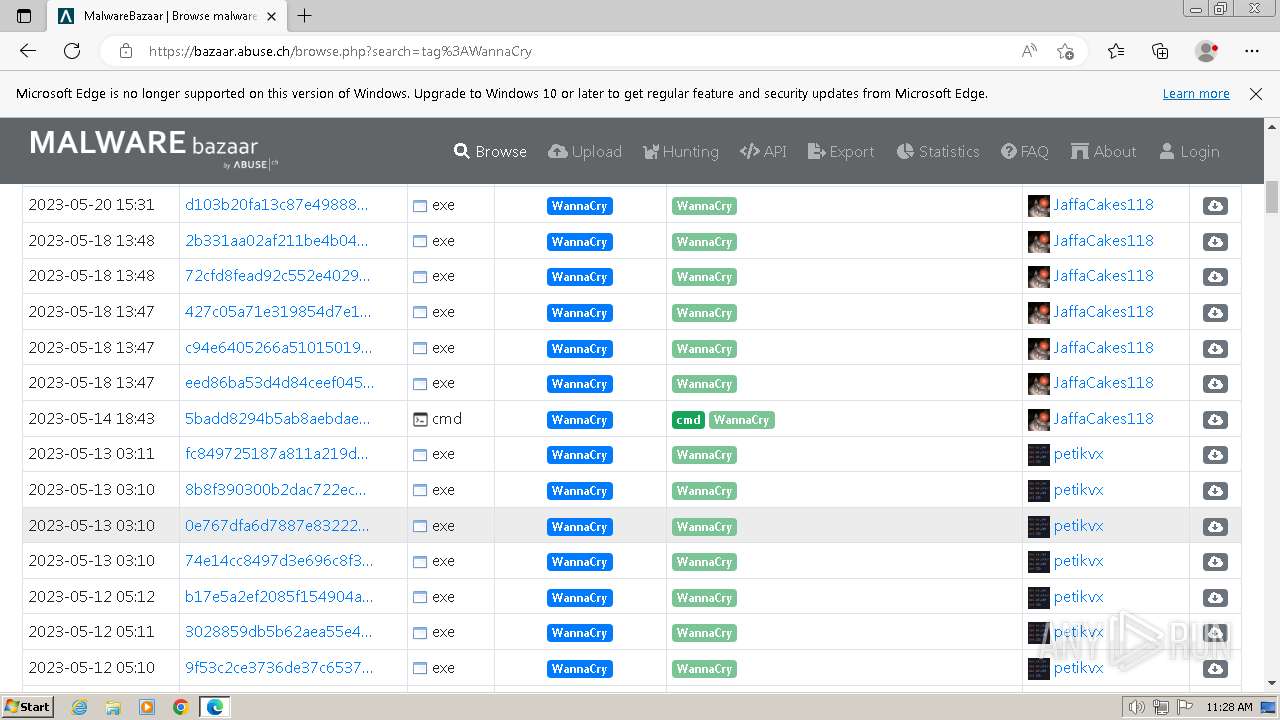Download the cmd sample 5badd8294b5ab8aebdae
Image resolution: width=1280 pixels, height=720 pixels.
(1215, 420)
